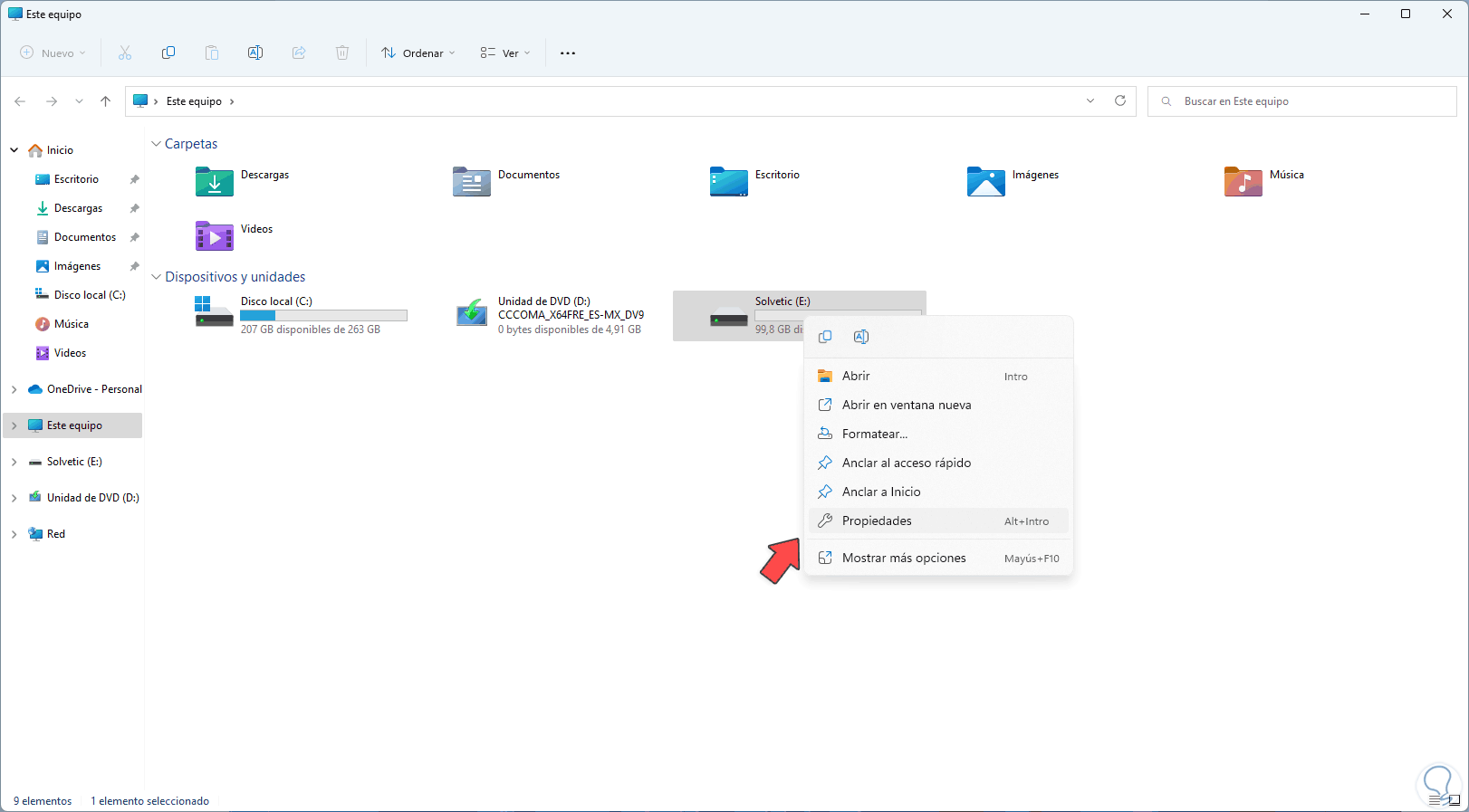
Task: Click the Rename icon in context menu
Action: [861, 337]
